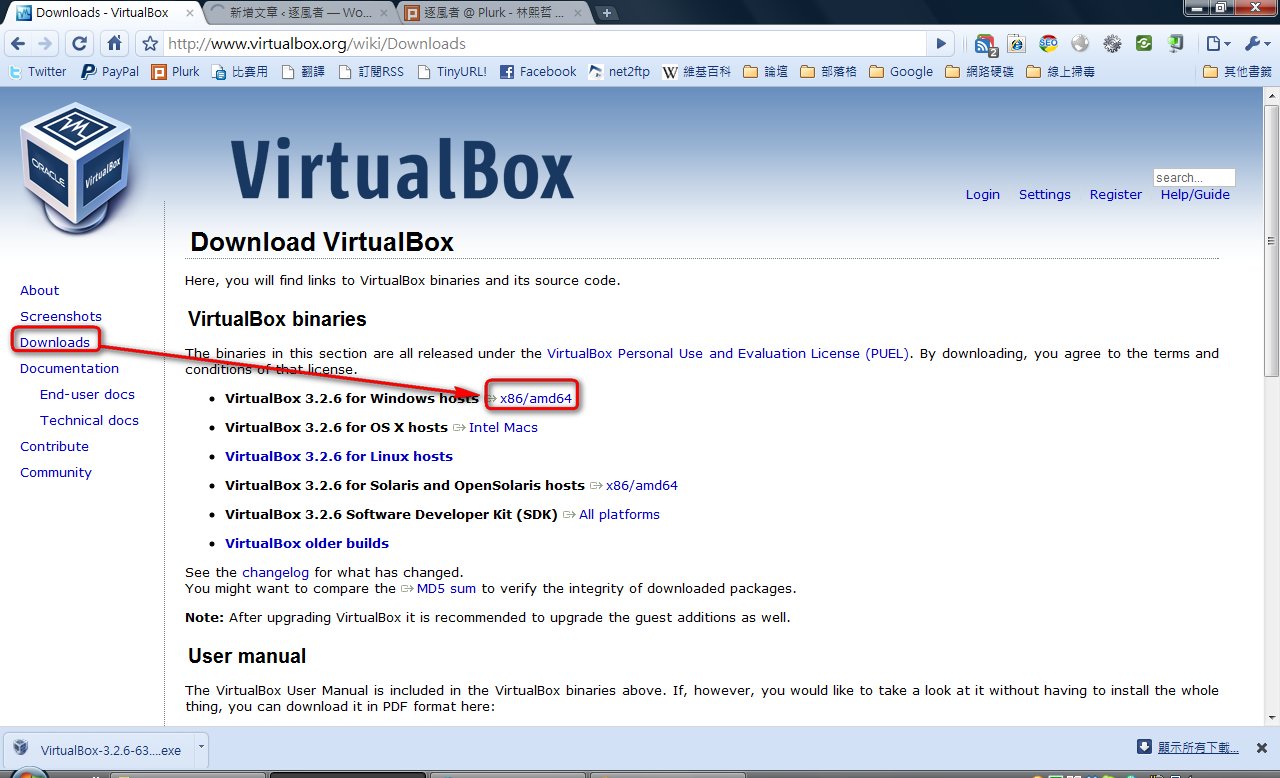1280x778 pixels.
Task: Click the green monitor extension icon
Action: coord(1176,44)
